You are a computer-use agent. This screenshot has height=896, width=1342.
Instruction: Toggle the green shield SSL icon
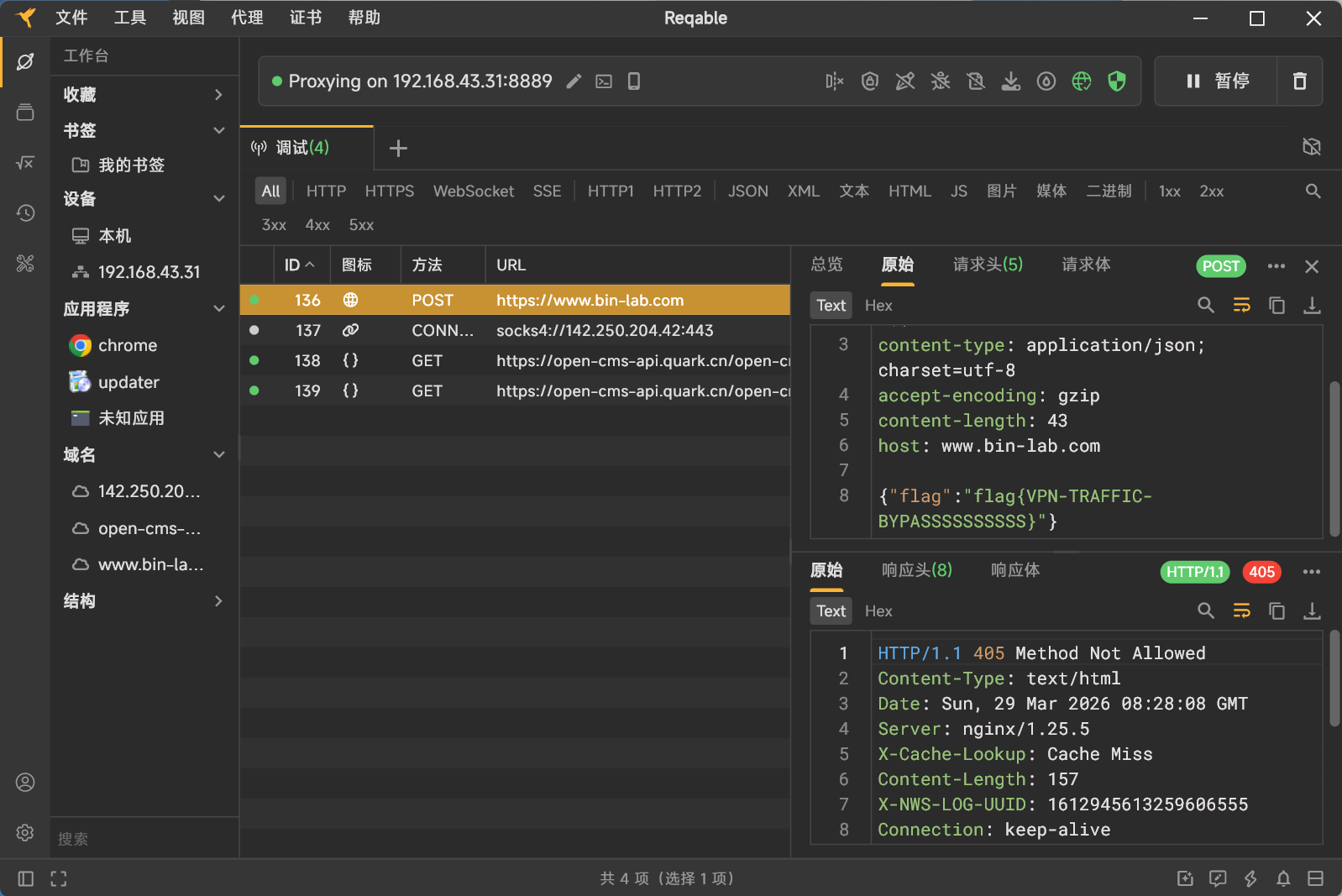click(x=1117, y=81)
